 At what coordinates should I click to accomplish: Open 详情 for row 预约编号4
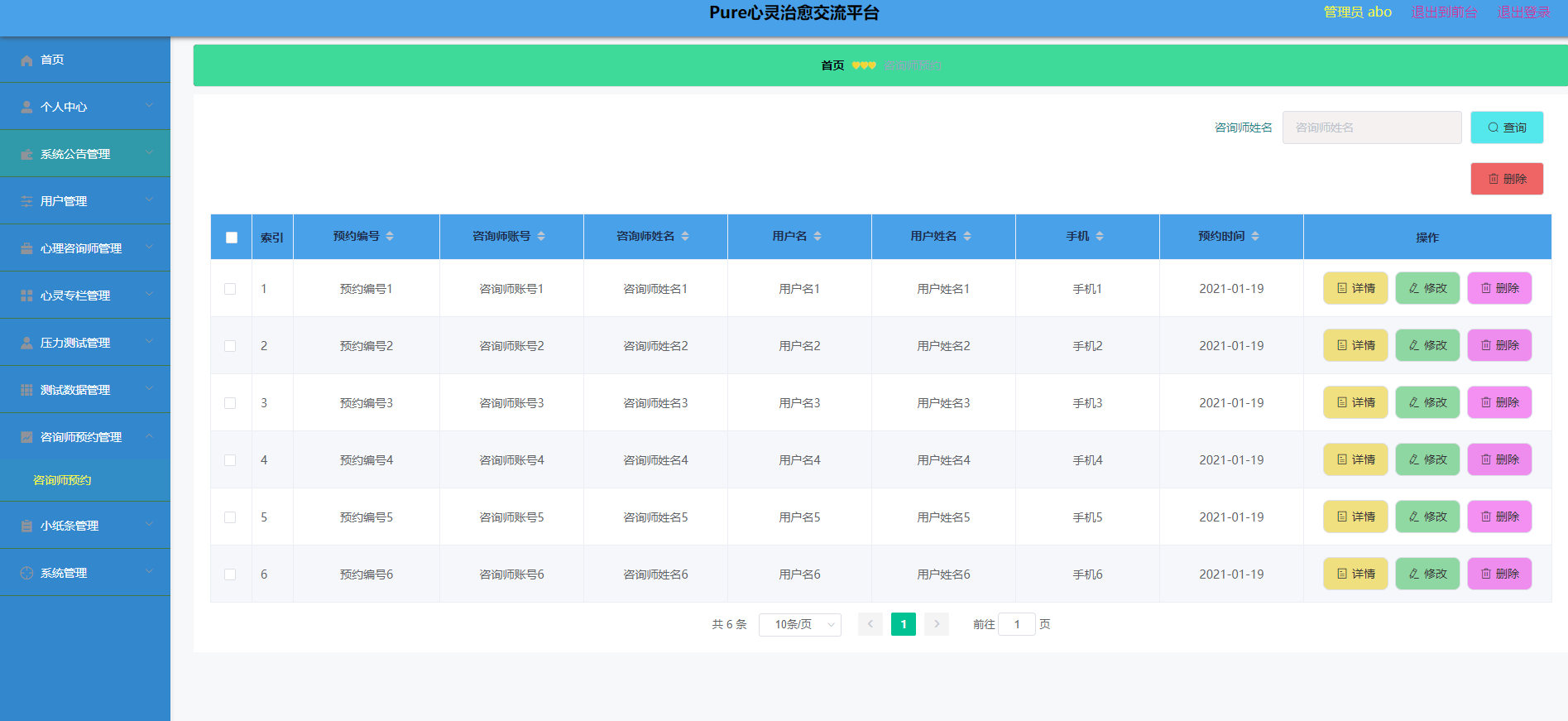tap(1355, 459)
